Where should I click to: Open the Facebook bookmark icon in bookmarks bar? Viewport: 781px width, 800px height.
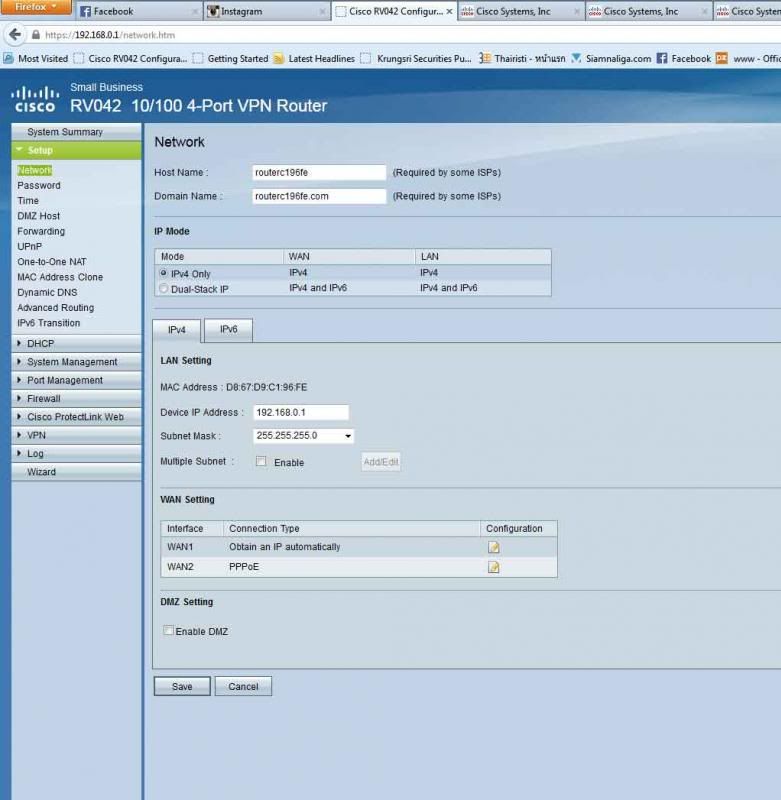click(x=662, y=59)
